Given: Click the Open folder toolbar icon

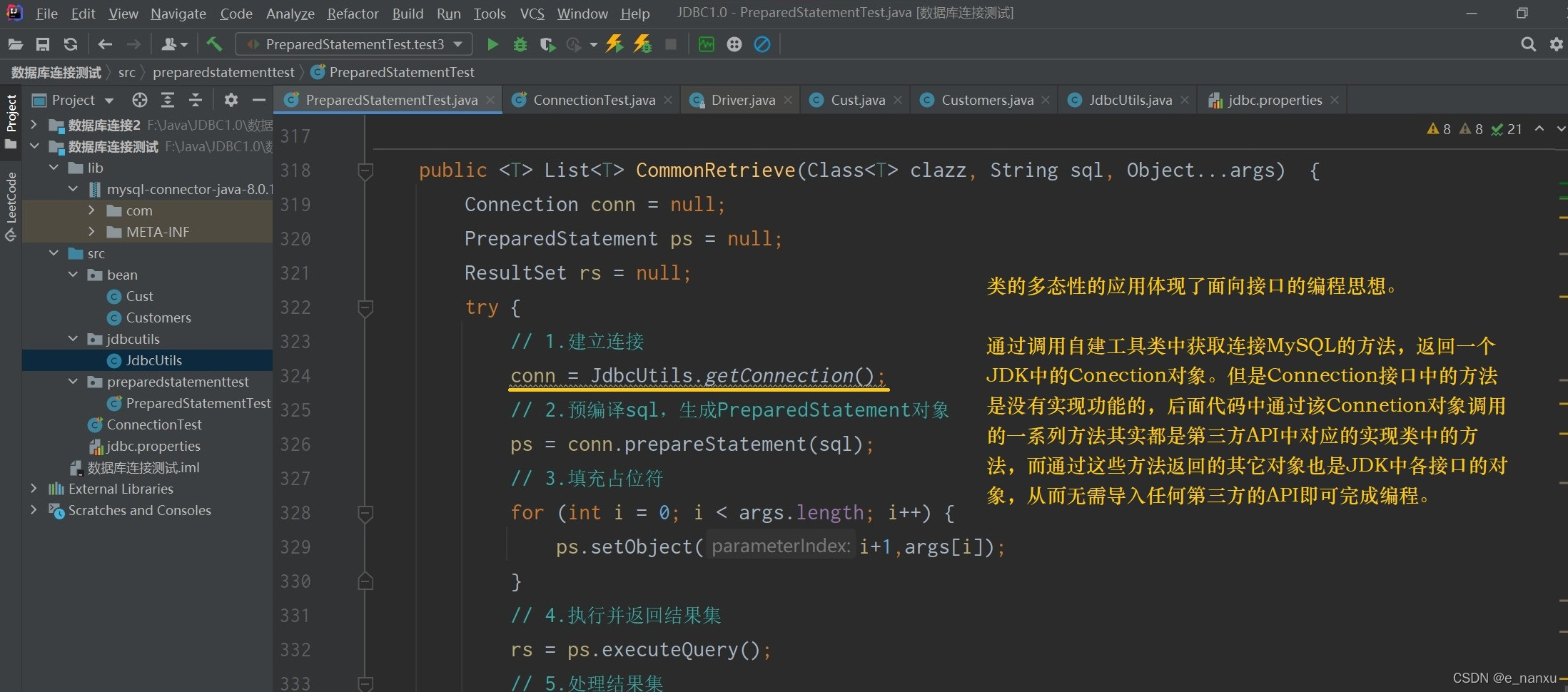Looking at the screenshot, I should click(x=15, y=44).
